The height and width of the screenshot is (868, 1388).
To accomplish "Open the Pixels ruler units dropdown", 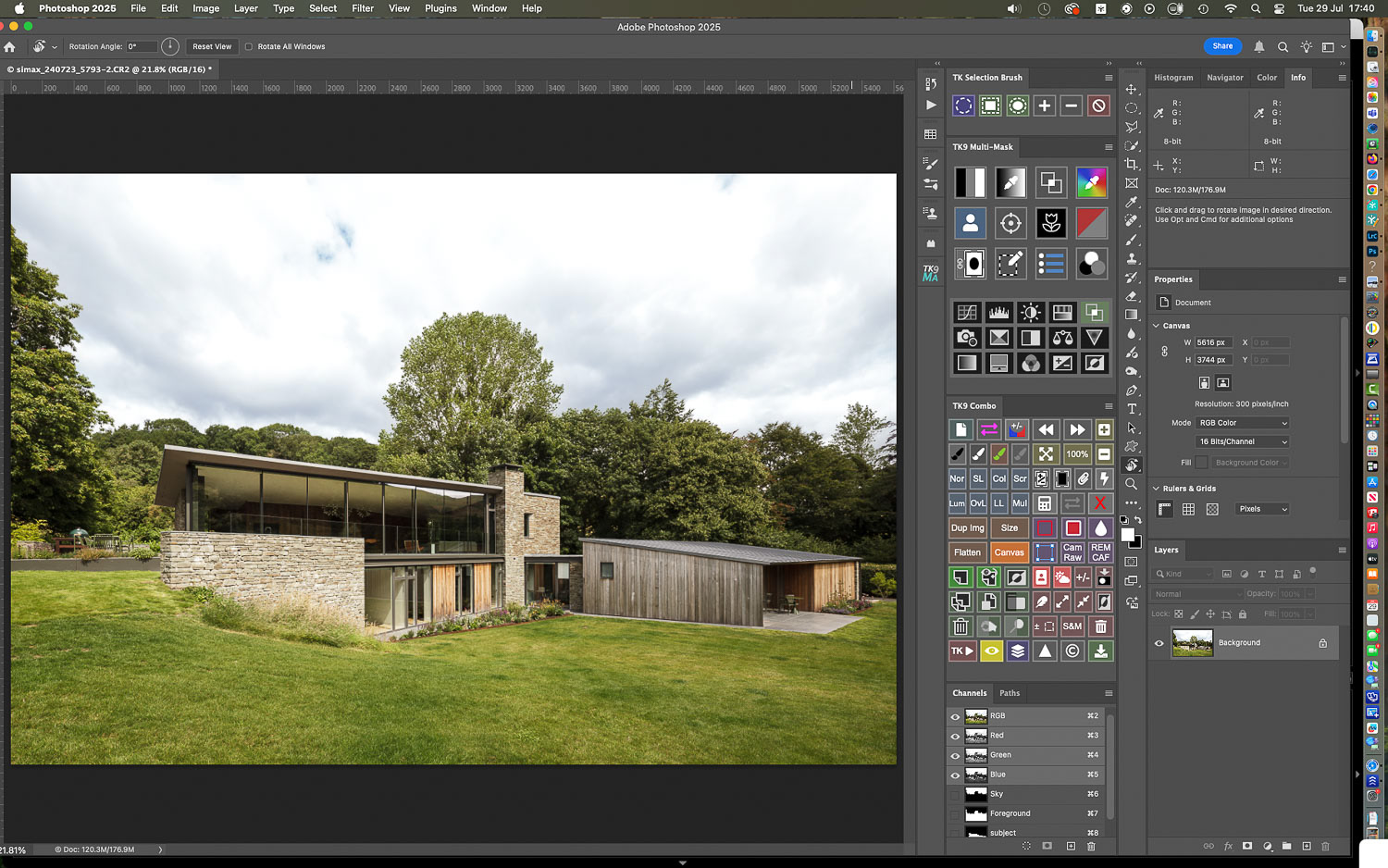I will (1262, 509).
